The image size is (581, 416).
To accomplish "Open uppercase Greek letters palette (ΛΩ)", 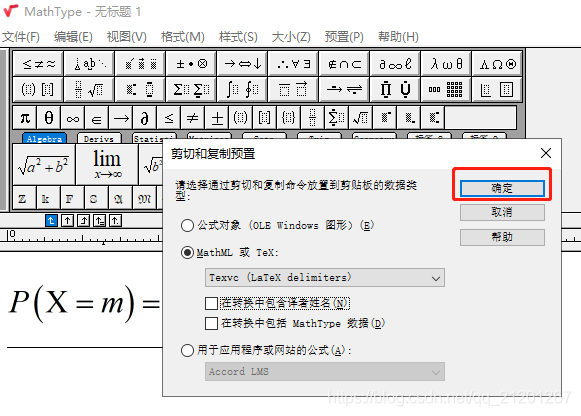I will (x=497, y=64).
